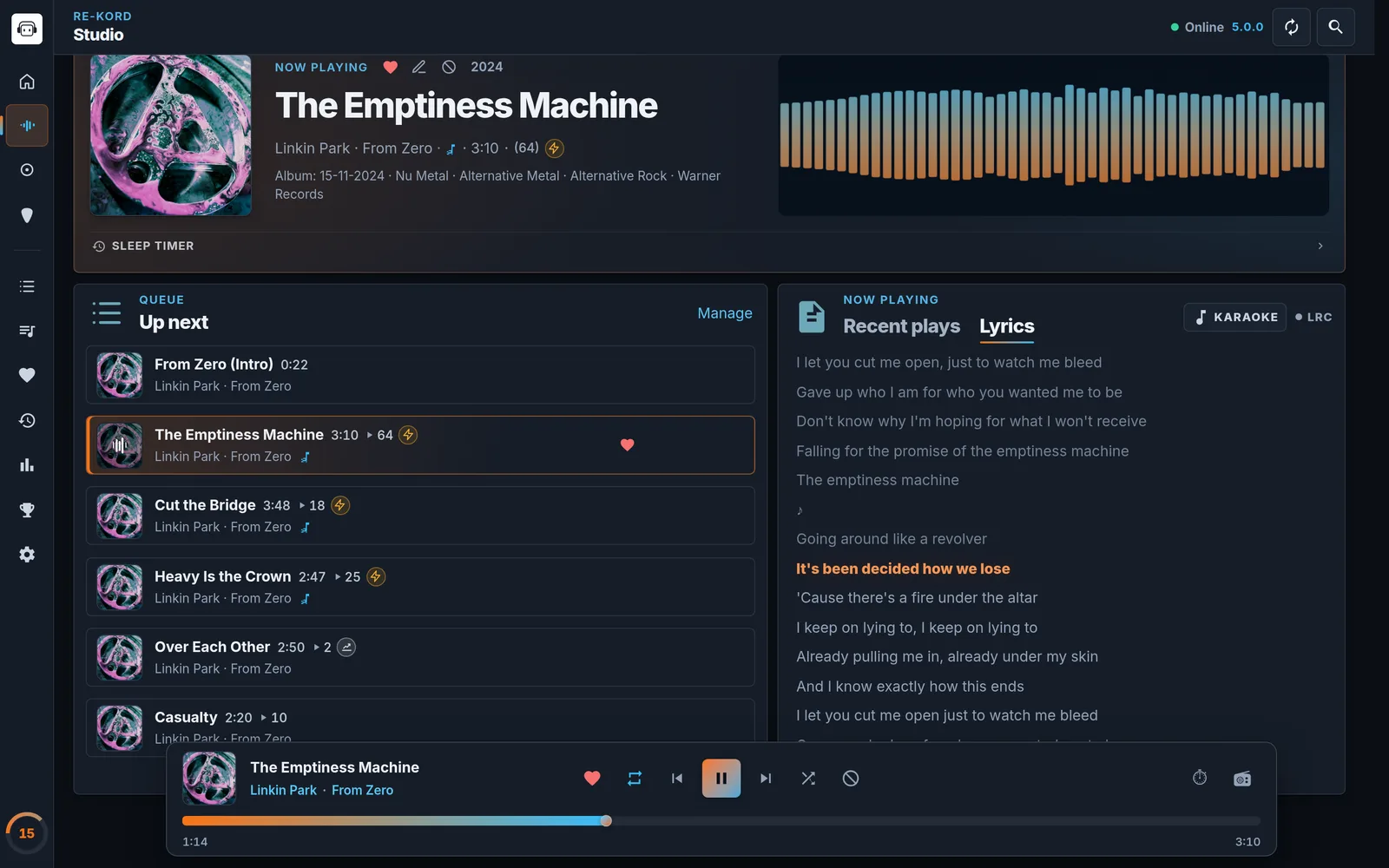The image size is (1389, 868).
Task: Toggle favorite heart in player bar
Action: click(x=592, y=779)
